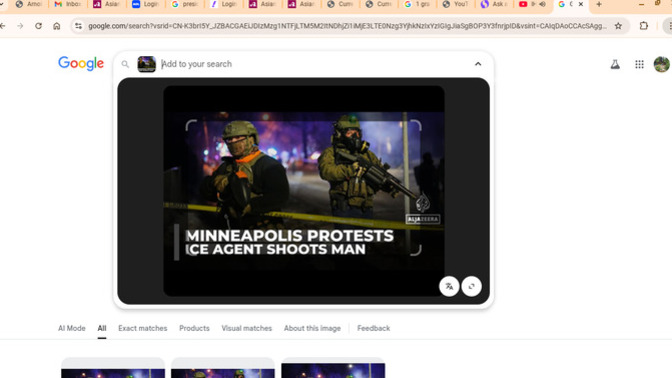Switch to the Gmail Inbox tab
The width and height of the screenshot is (672, 378).
(68, 4)
